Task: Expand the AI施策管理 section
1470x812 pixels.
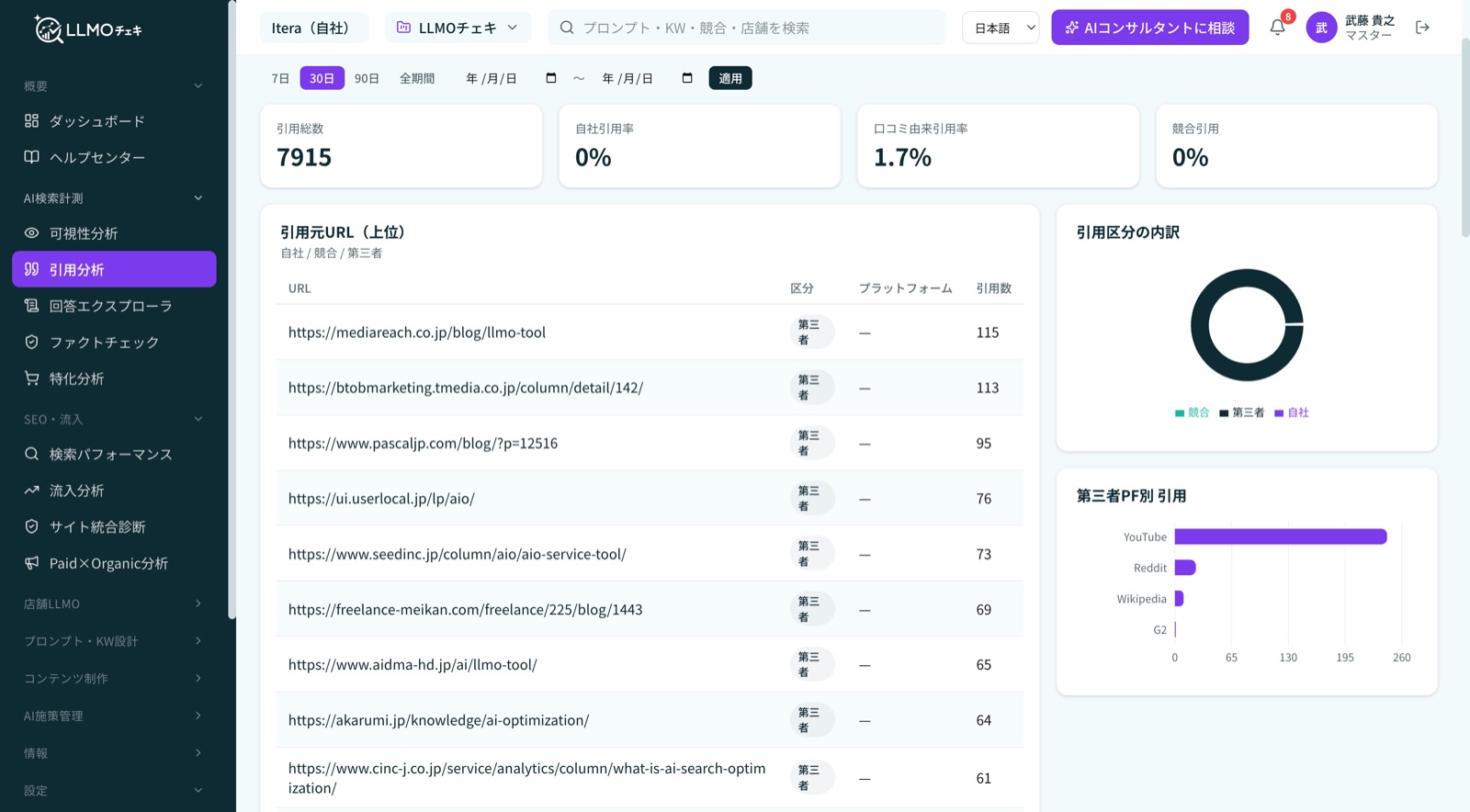Action: pos(198,716)
